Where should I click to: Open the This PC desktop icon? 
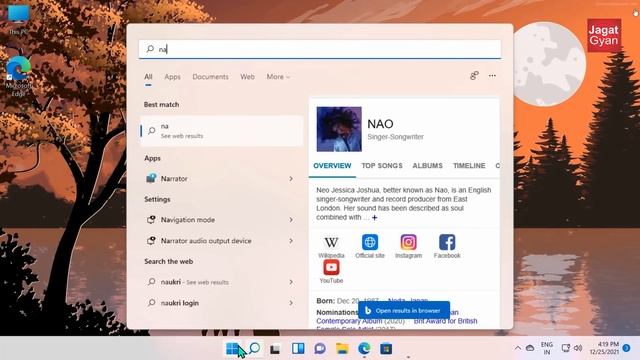(x=18, y=19)
